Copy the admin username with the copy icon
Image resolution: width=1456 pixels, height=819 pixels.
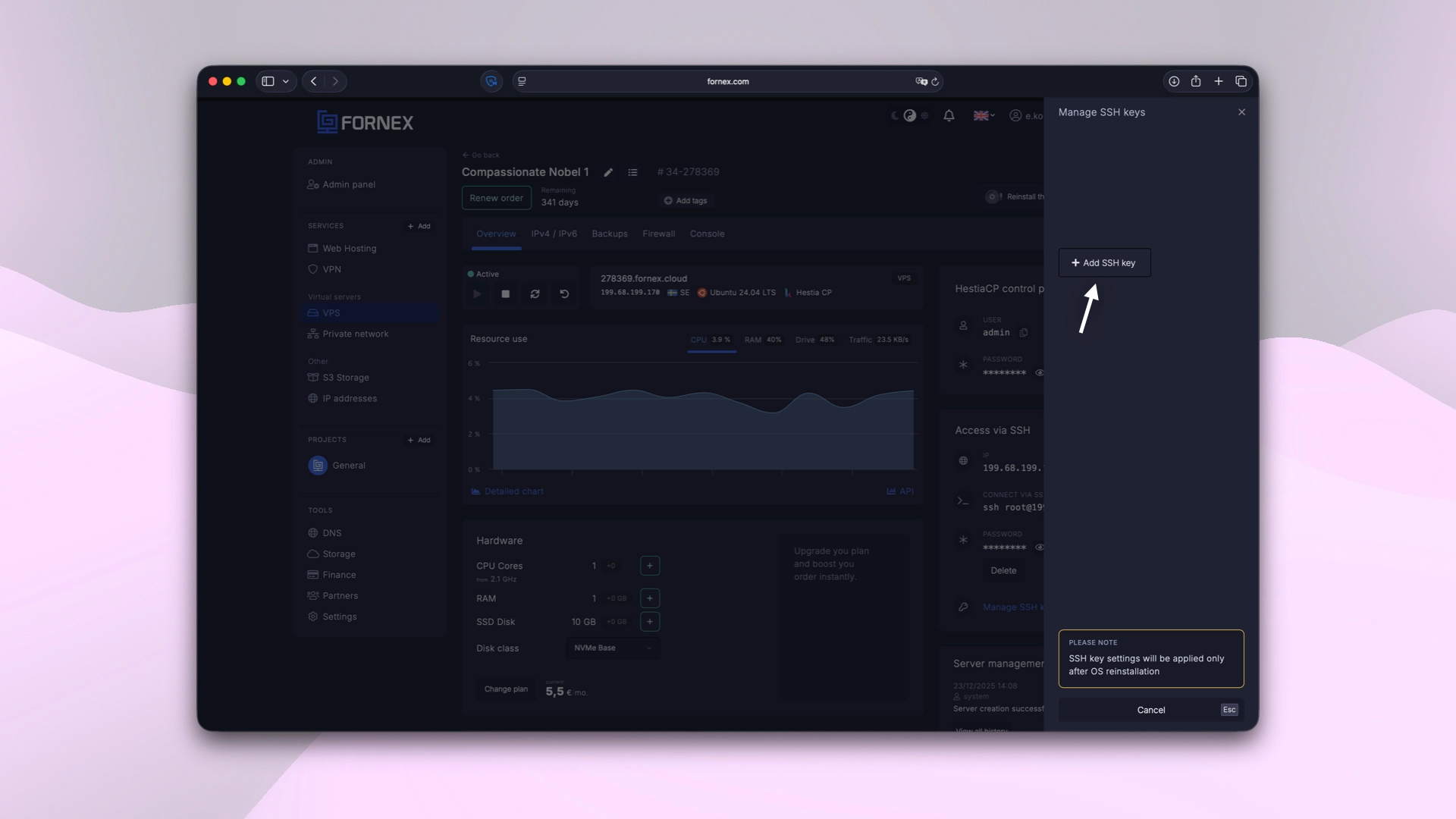(1024, 333)
